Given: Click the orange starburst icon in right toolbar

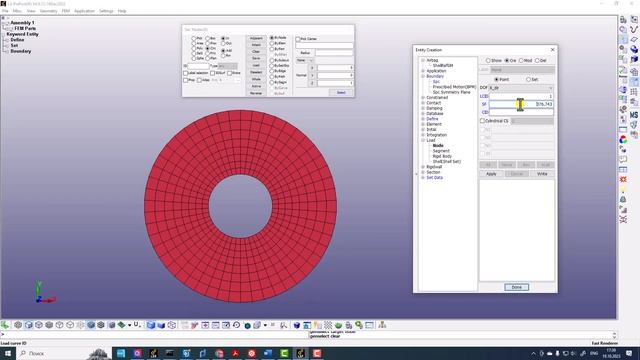Looking at the screenshot, I should (623, 179).
